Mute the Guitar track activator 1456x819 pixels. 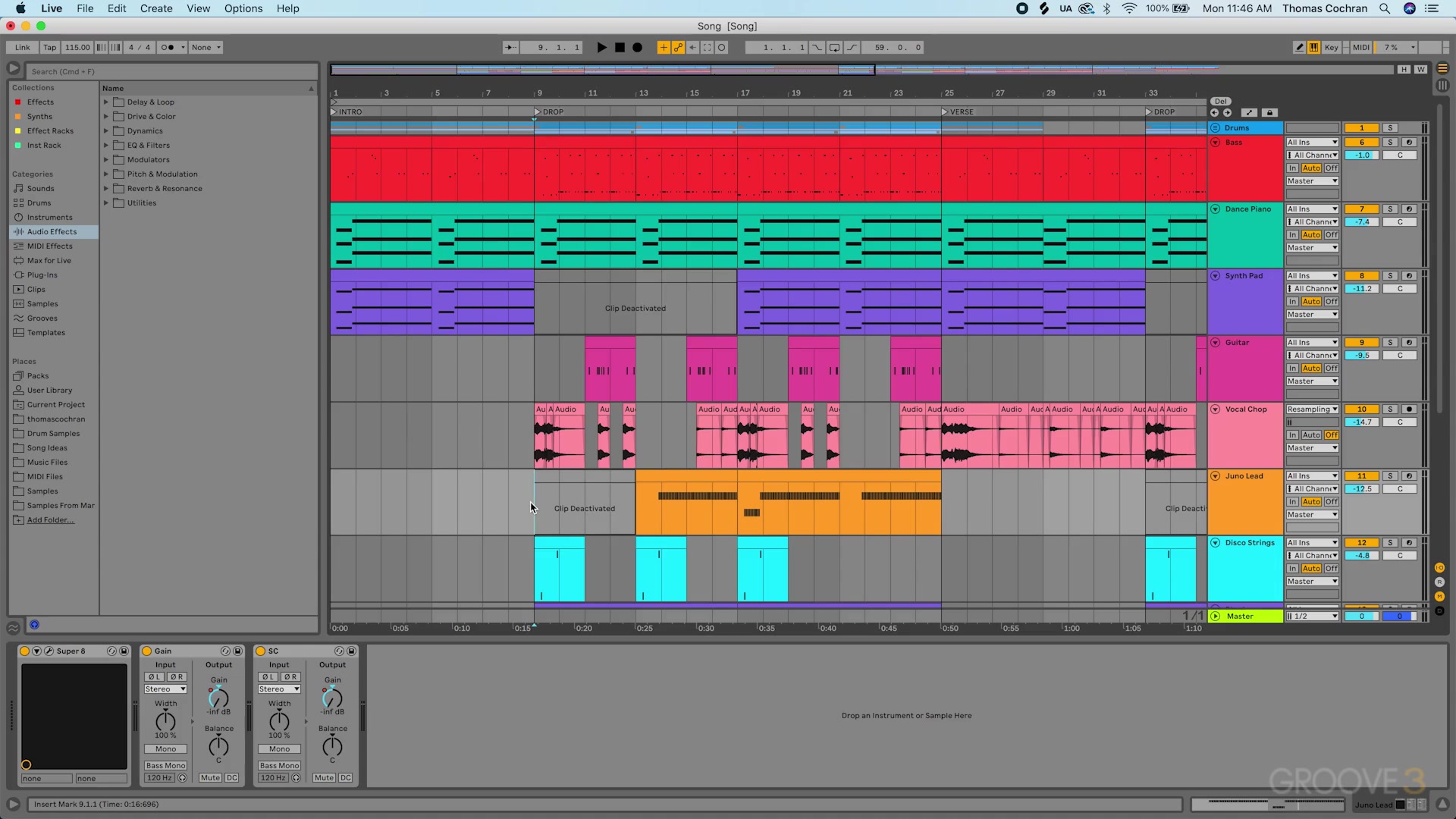point(1361,342)
